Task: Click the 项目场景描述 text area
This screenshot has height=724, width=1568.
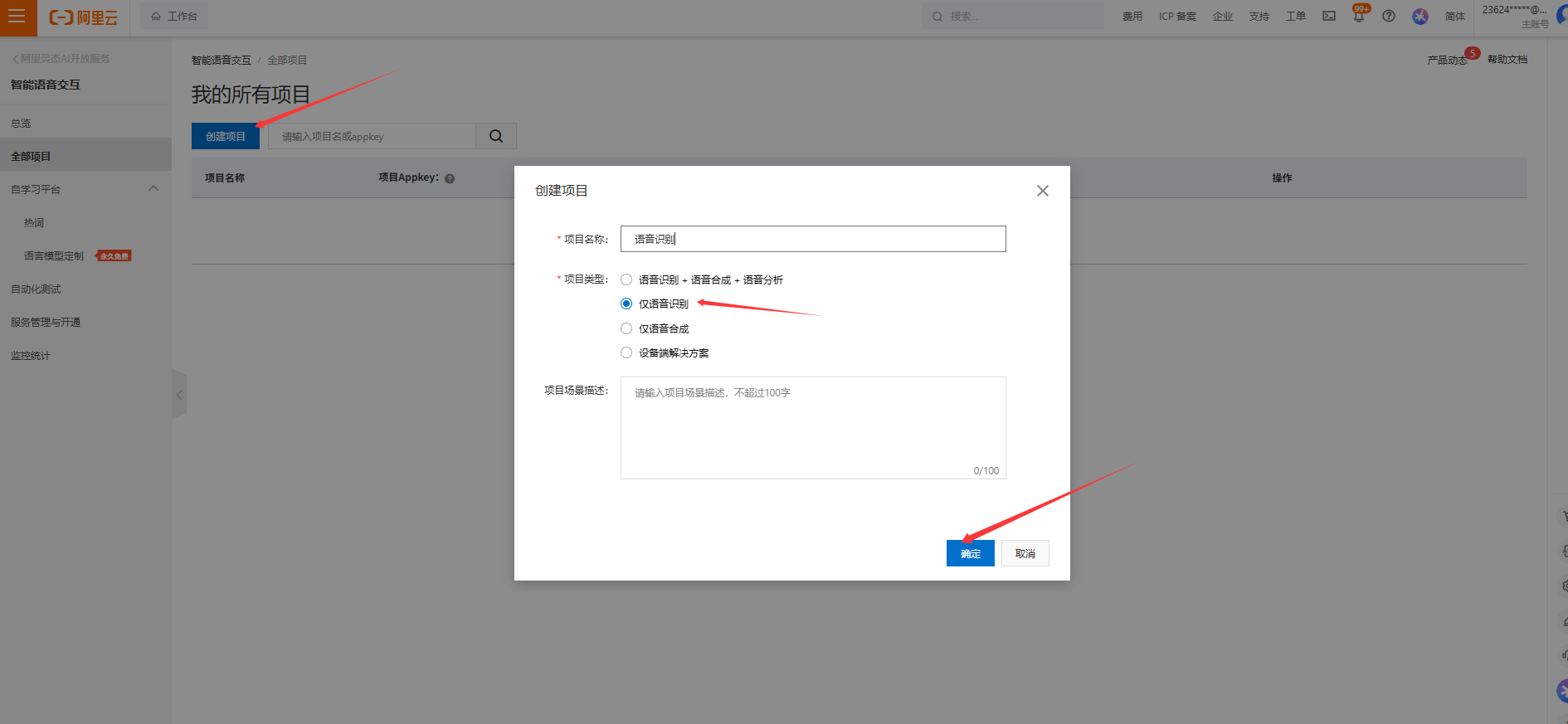Action: pyautogui.click(x=812, y=427)
